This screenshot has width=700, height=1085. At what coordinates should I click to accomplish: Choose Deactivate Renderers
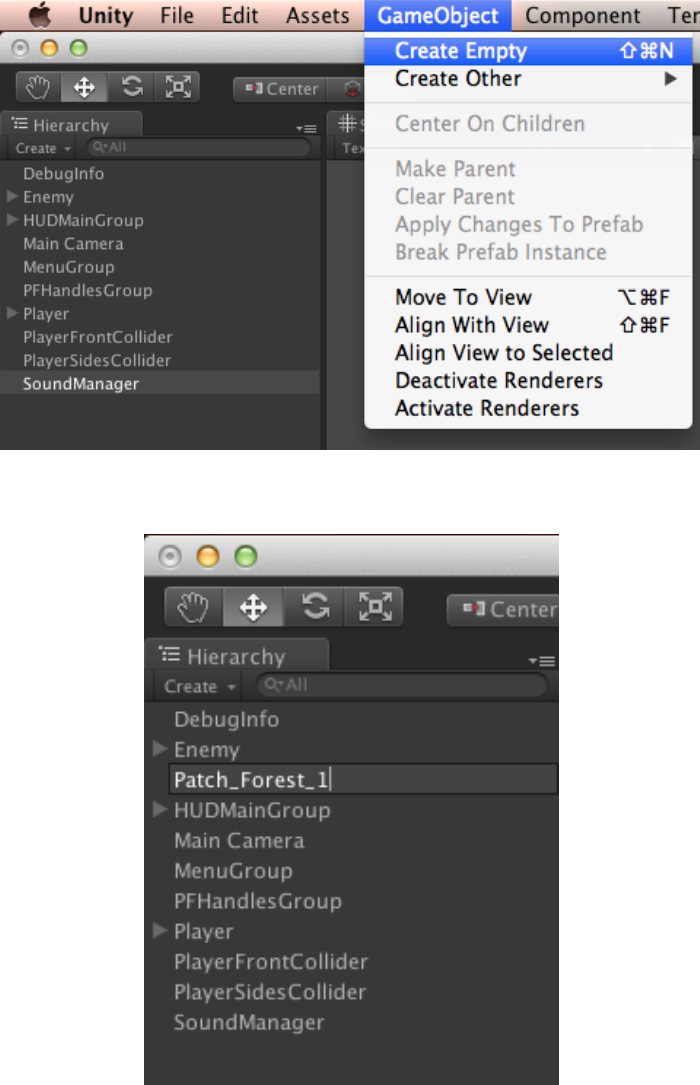528,381
